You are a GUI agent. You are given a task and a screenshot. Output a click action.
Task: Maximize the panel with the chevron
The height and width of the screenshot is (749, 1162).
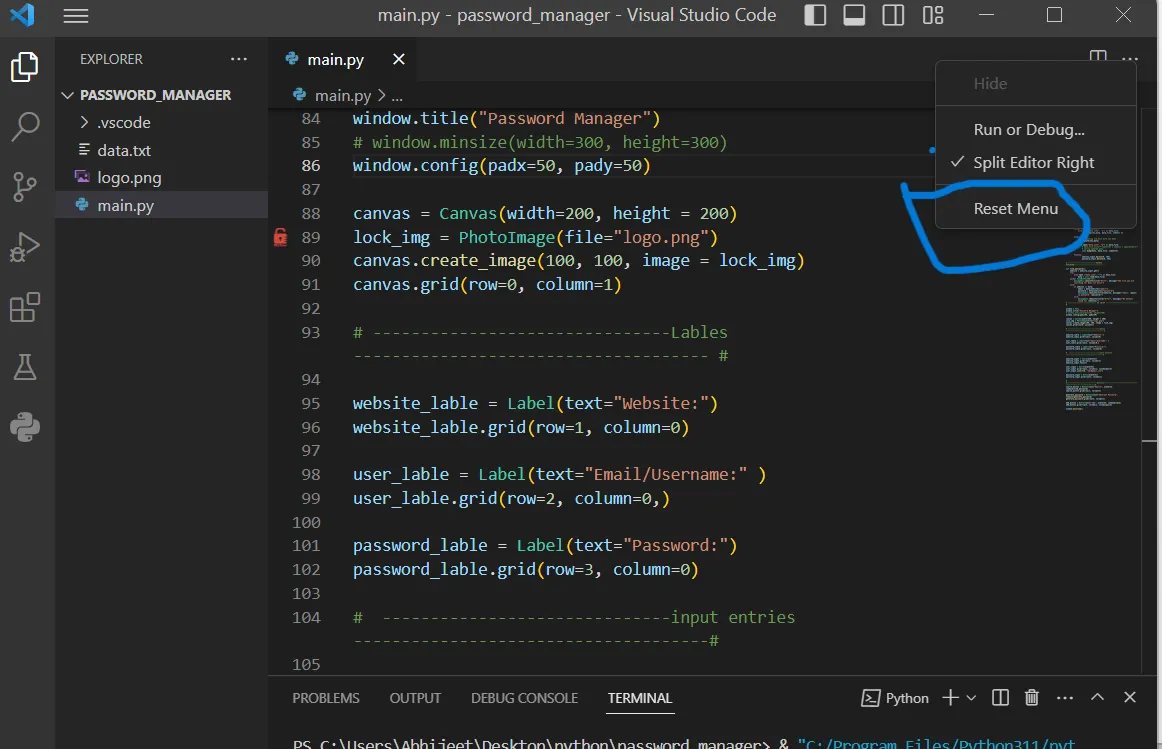tap(1097, 697)
